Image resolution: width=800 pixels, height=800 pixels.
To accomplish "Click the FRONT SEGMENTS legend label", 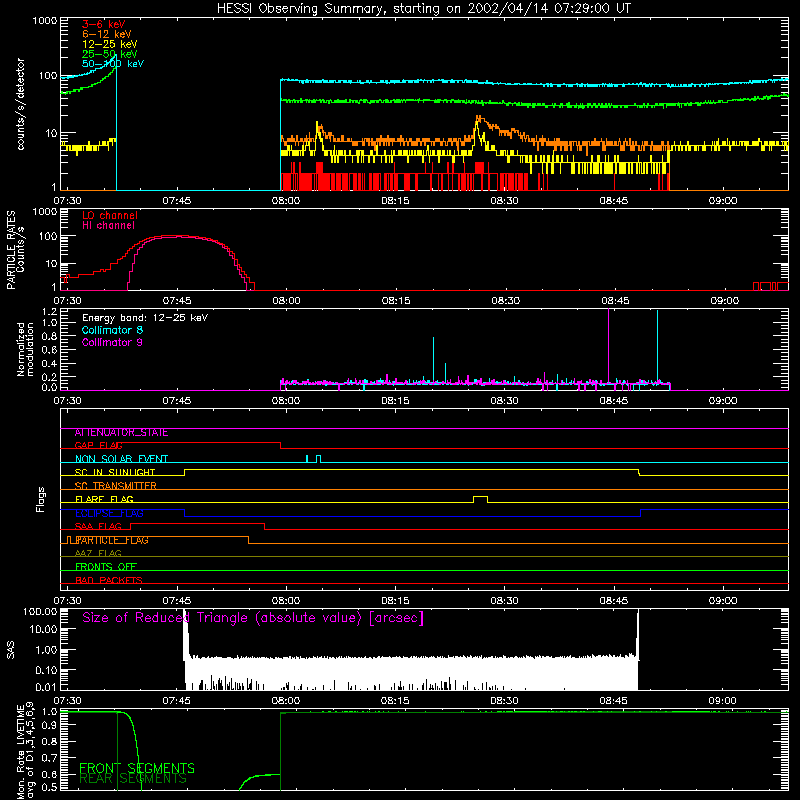I will click(x=137, y=768).
